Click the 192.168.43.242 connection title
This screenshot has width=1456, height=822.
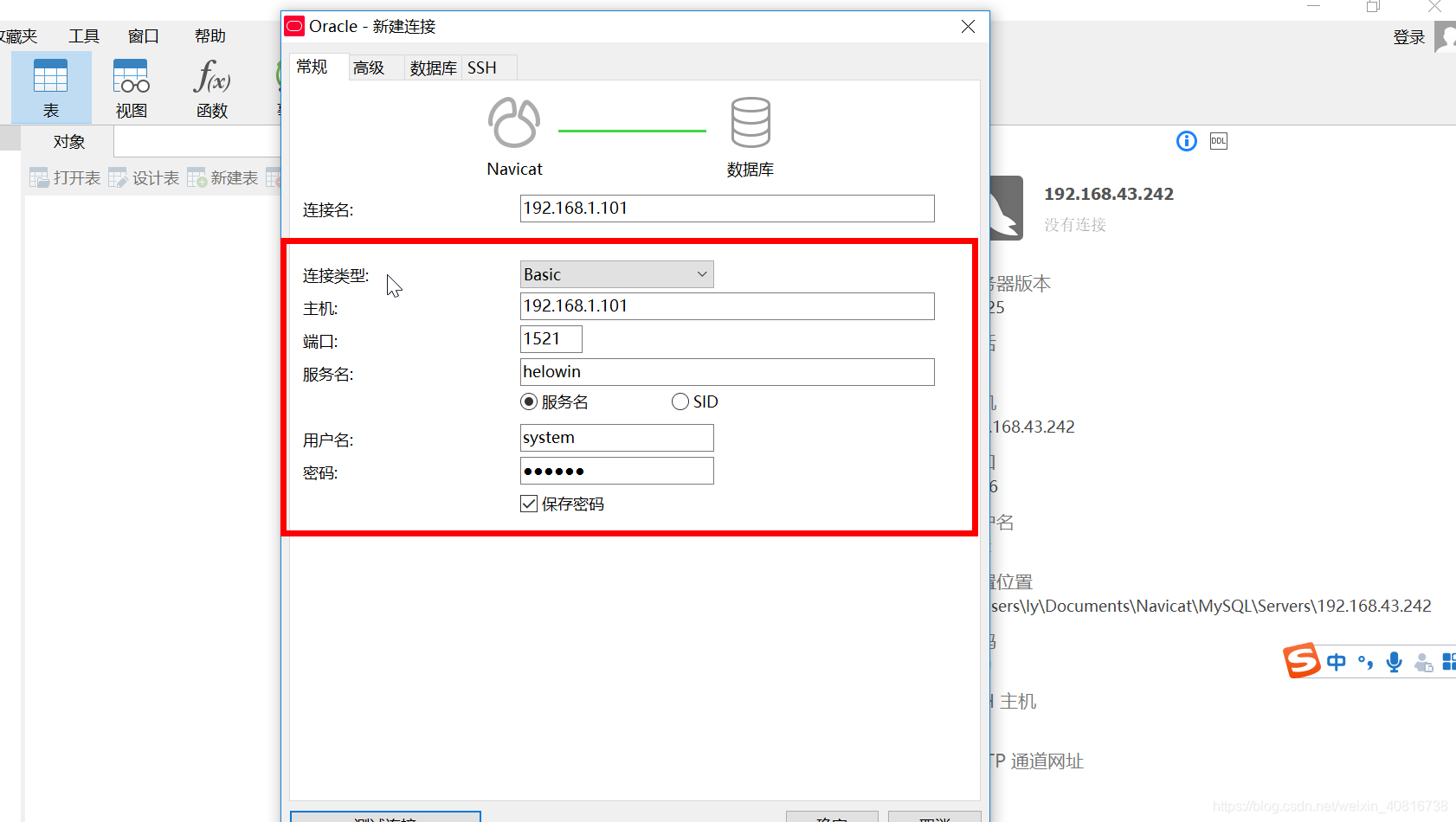tap(1109, 194)
